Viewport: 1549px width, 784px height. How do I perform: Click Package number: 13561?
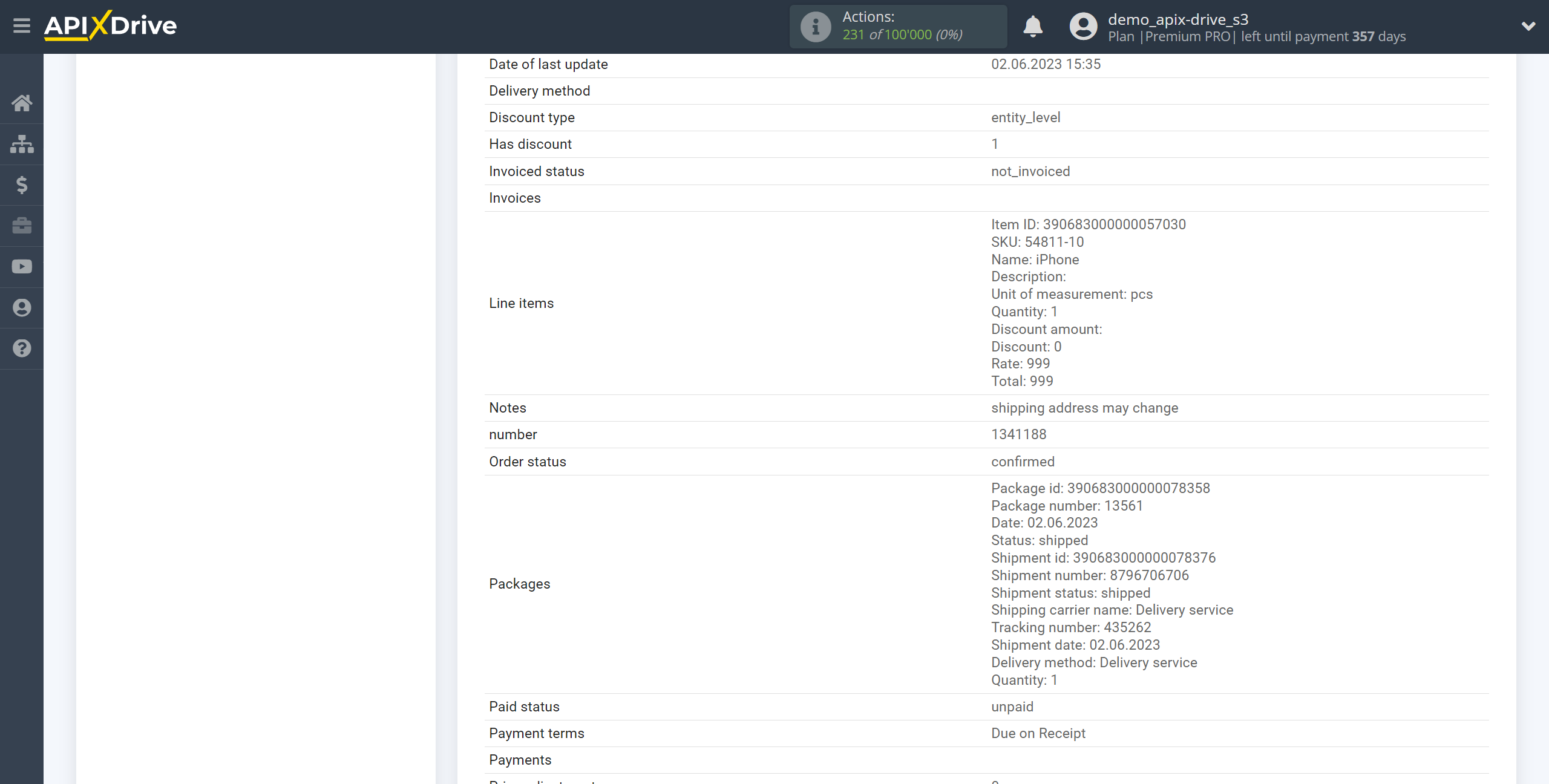[1067, 506]
